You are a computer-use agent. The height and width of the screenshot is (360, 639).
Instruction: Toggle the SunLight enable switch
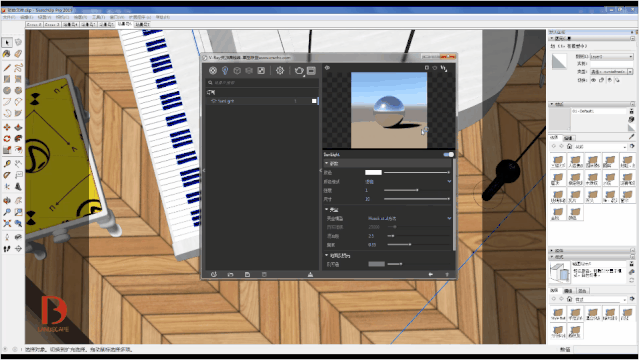[x=449, y=155]
